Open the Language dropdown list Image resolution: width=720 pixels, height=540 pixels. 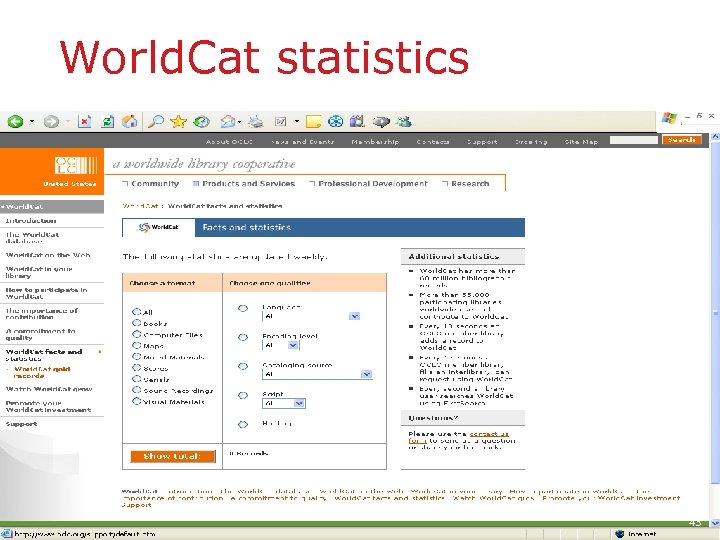coord(311,316)
